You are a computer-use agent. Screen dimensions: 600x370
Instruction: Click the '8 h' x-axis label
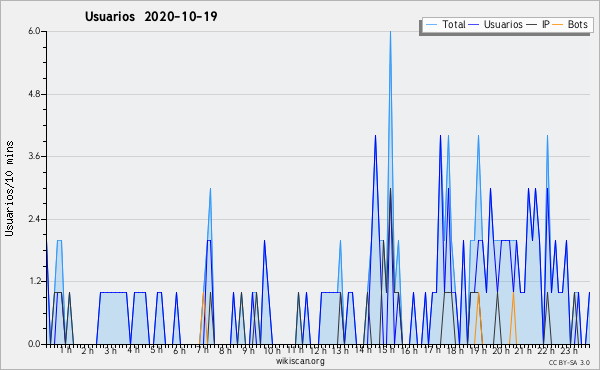225,351
